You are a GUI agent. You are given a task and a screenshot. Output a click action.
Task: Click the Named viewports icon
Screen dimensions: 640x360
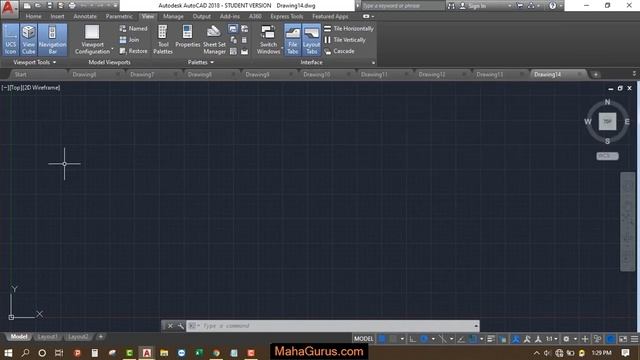(x=133, y=29)
